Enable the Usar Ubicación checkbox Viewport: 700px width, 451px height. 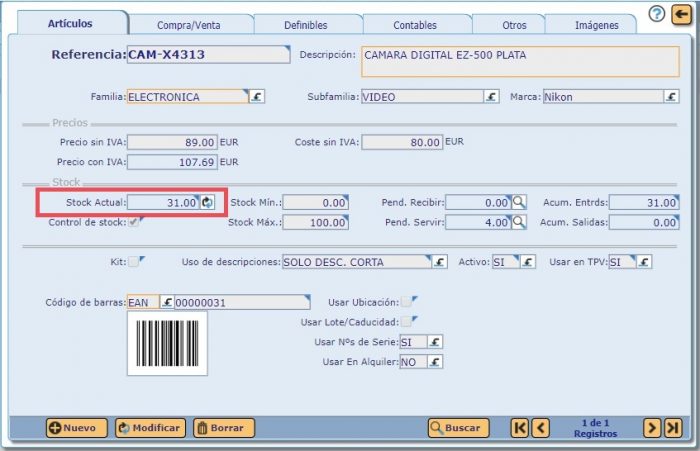[x=408, y=302]
